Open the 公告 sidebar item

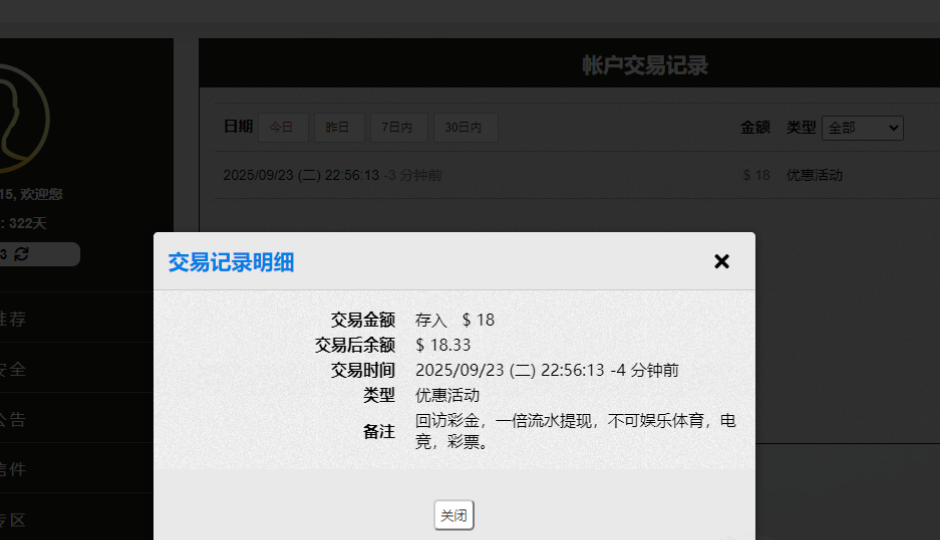pyautogui.click(x=12, y=419)
